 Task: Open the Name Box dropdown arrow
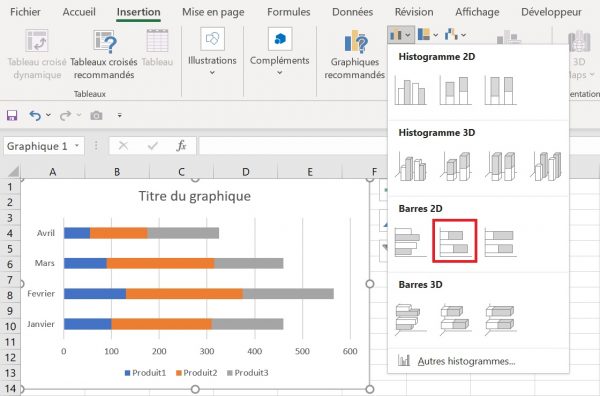(77, 146)
